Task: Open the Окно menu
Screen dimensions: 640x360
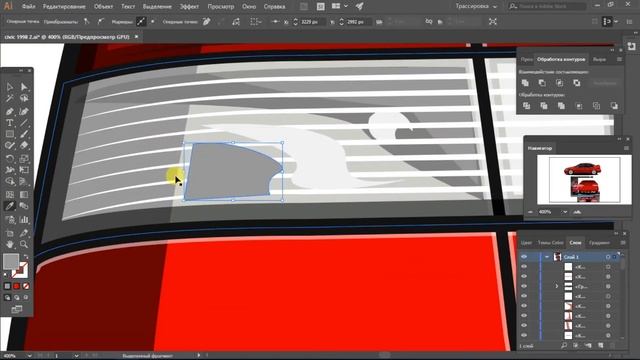Action: coord(249,7)
